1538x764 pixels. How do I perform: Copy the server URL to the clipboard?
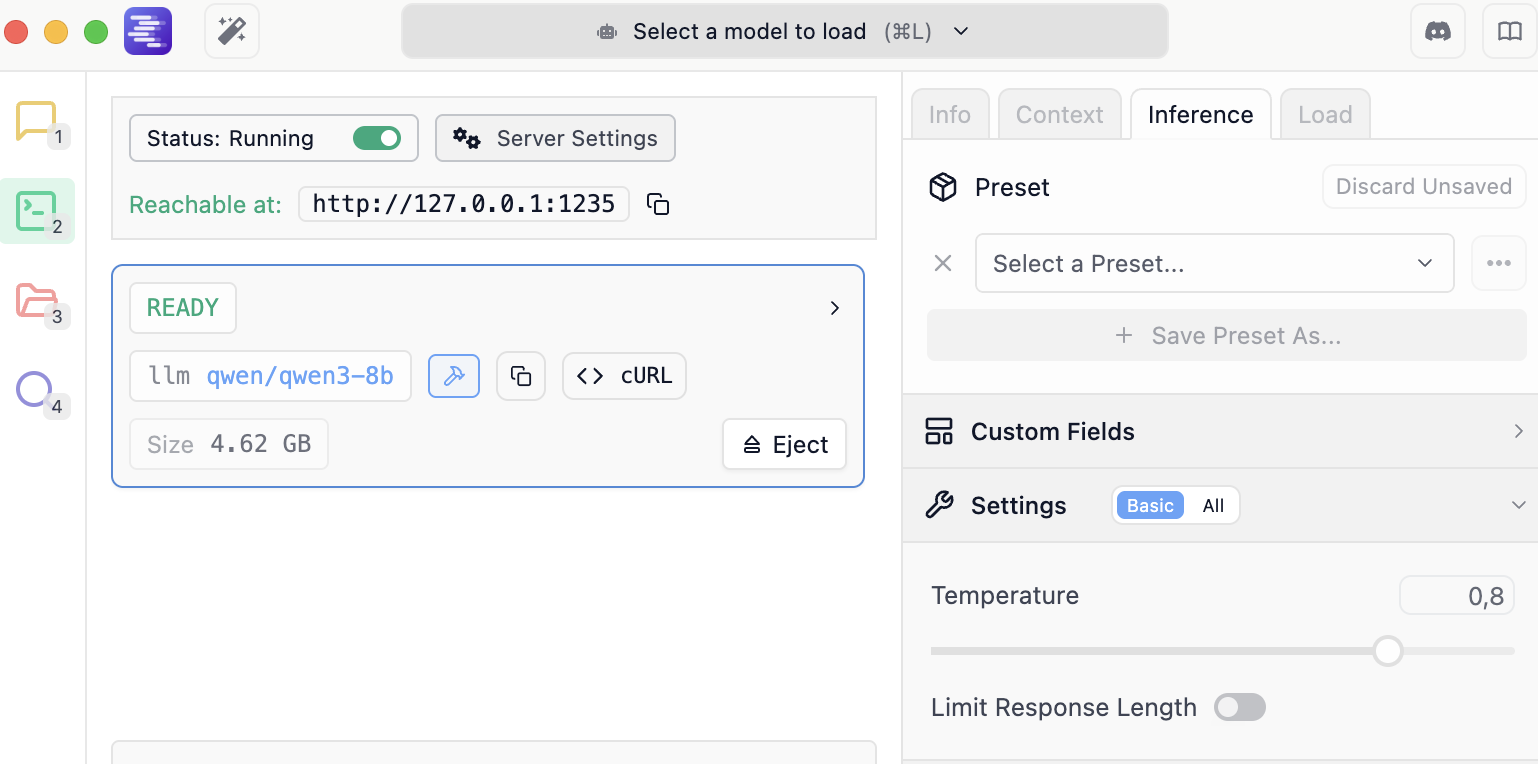pyautogui.click(x=658, y=204)
